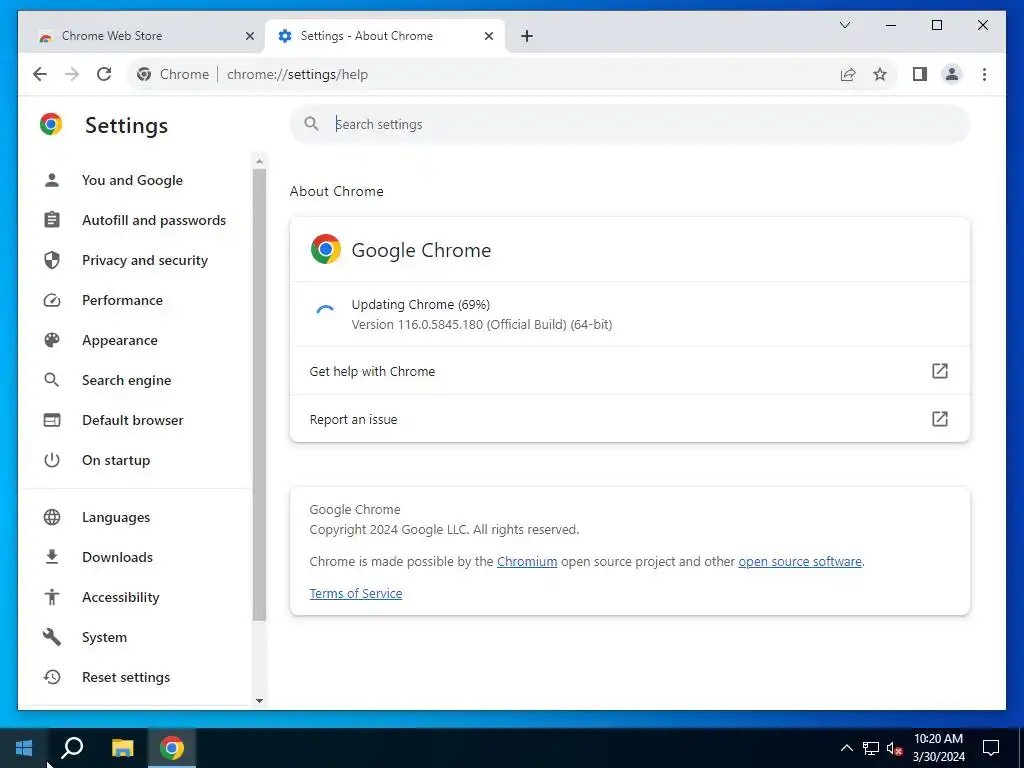Image resolution: width=1024 pixels, height=768 pixels.
Task: Click sidebar scrollbar up arrow
Action: [x=259, y=161]
